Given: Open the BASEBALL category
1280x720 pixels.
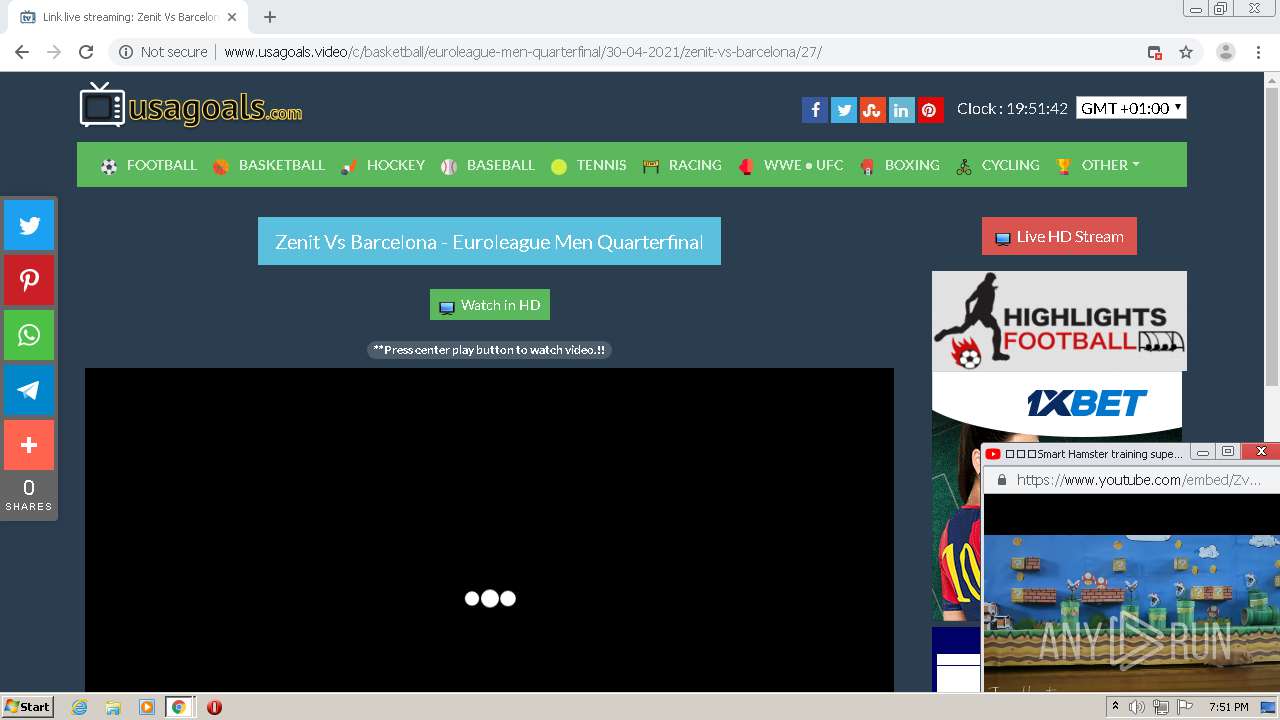Looking at the screenshot, I should pyautogui.click(x=488, y=165).
